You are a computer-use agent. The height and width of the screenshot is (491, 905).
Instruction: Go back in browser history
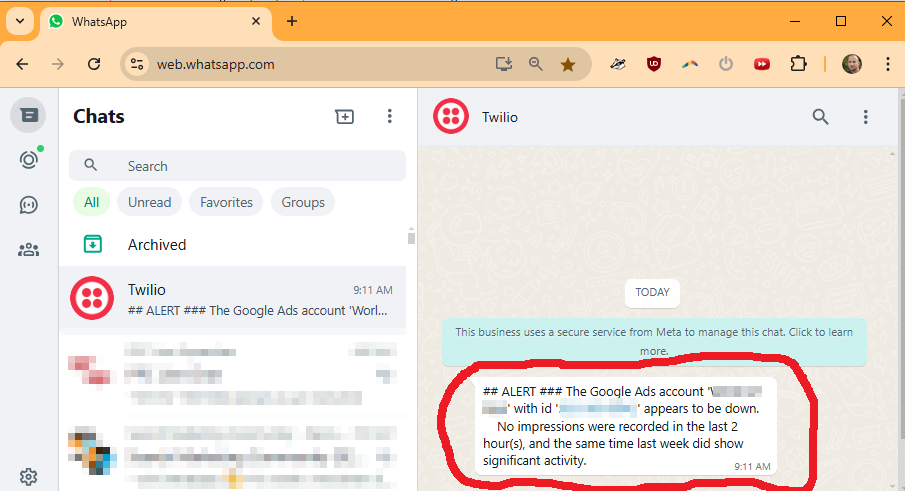[x=23, y=64]
